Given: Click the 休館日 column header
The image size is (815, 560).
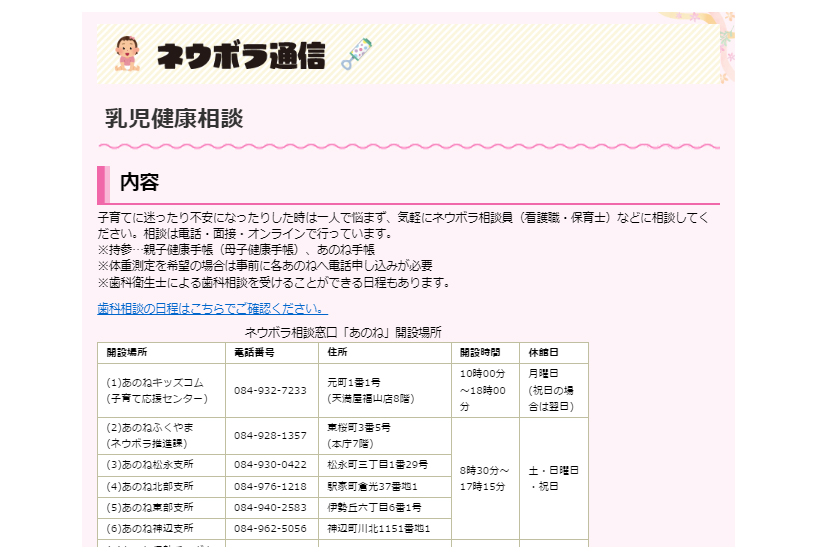Looking at the screenshot, I should 543,353.
